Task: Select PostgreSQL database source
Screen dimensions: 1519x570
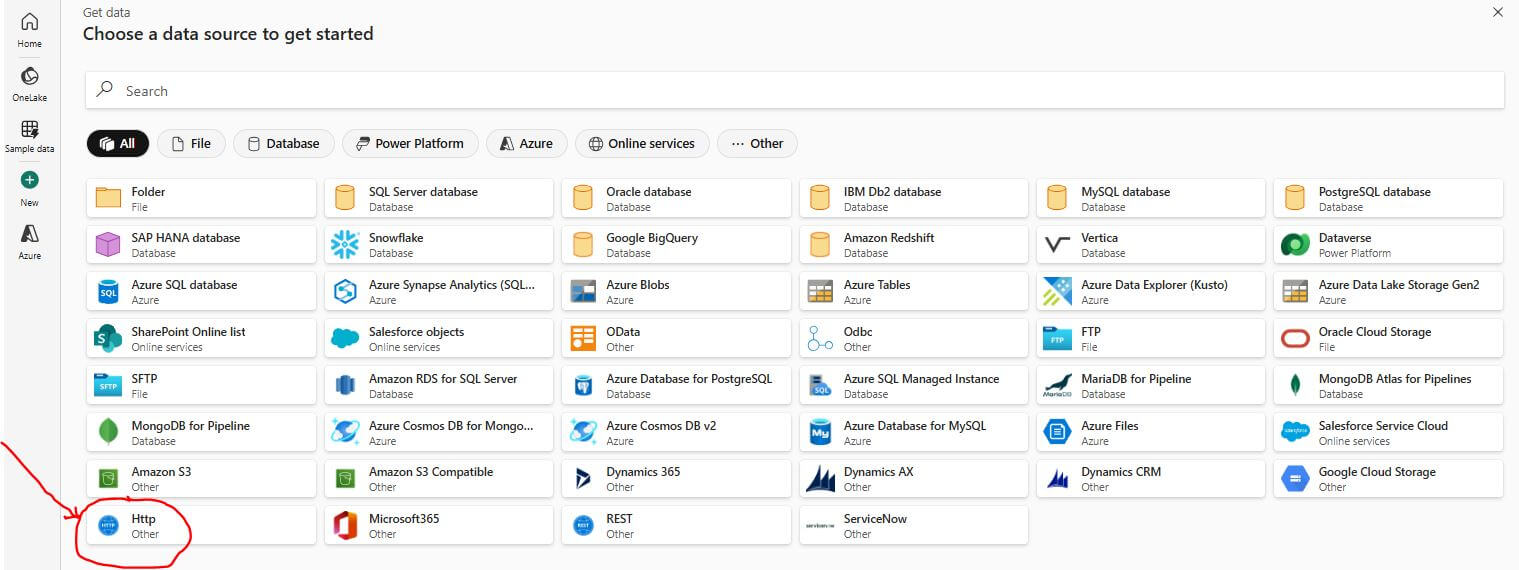Action: pos(1389,198)
